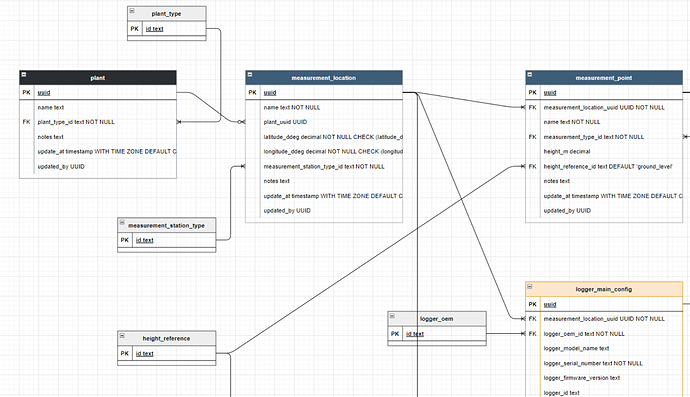Select height_m decimal row in measurement_point
This screenshot has height=397, width=690.
click(x=604, y=151)
